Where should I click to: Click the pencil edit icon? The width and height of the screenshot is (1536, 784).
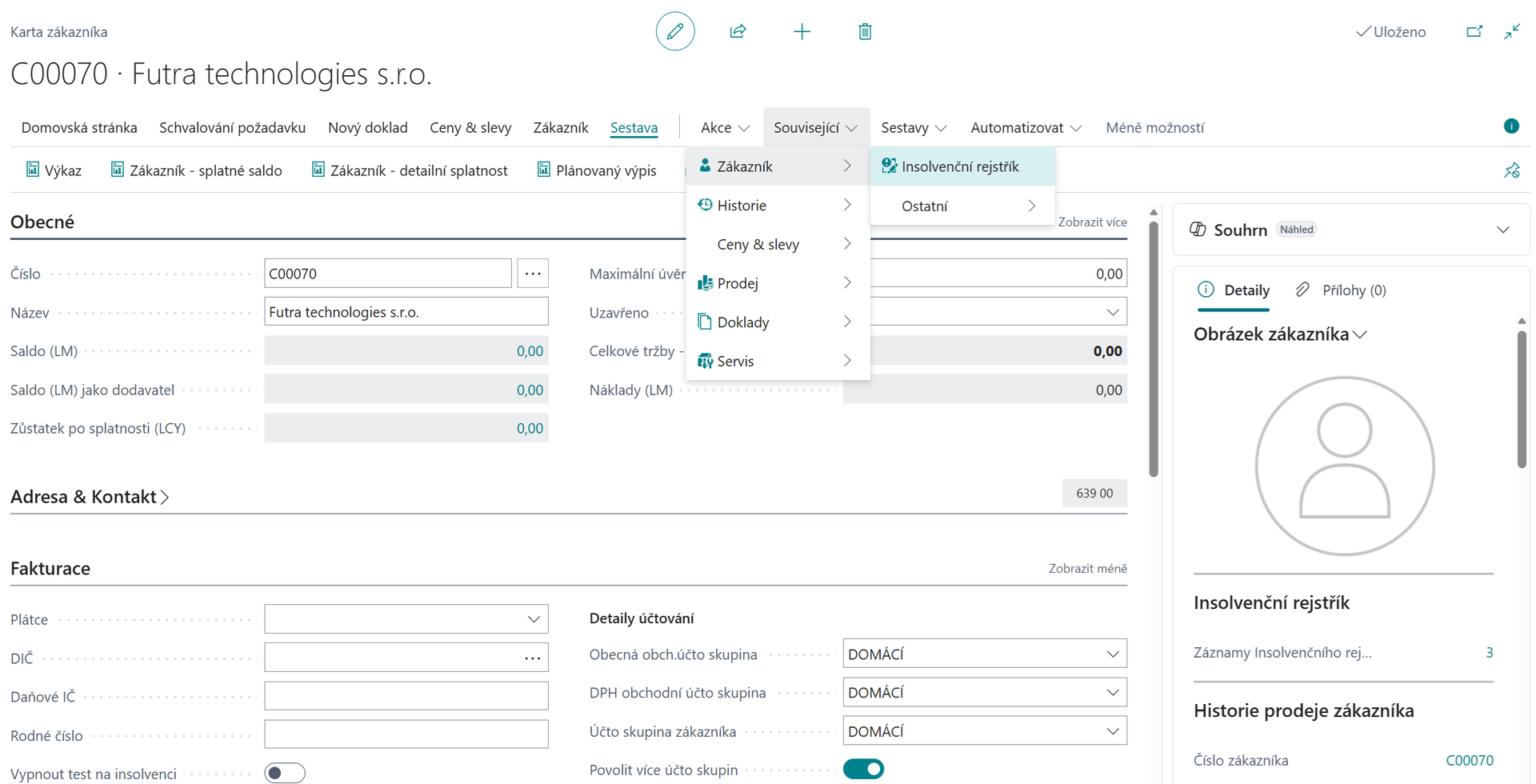(674, 32)
